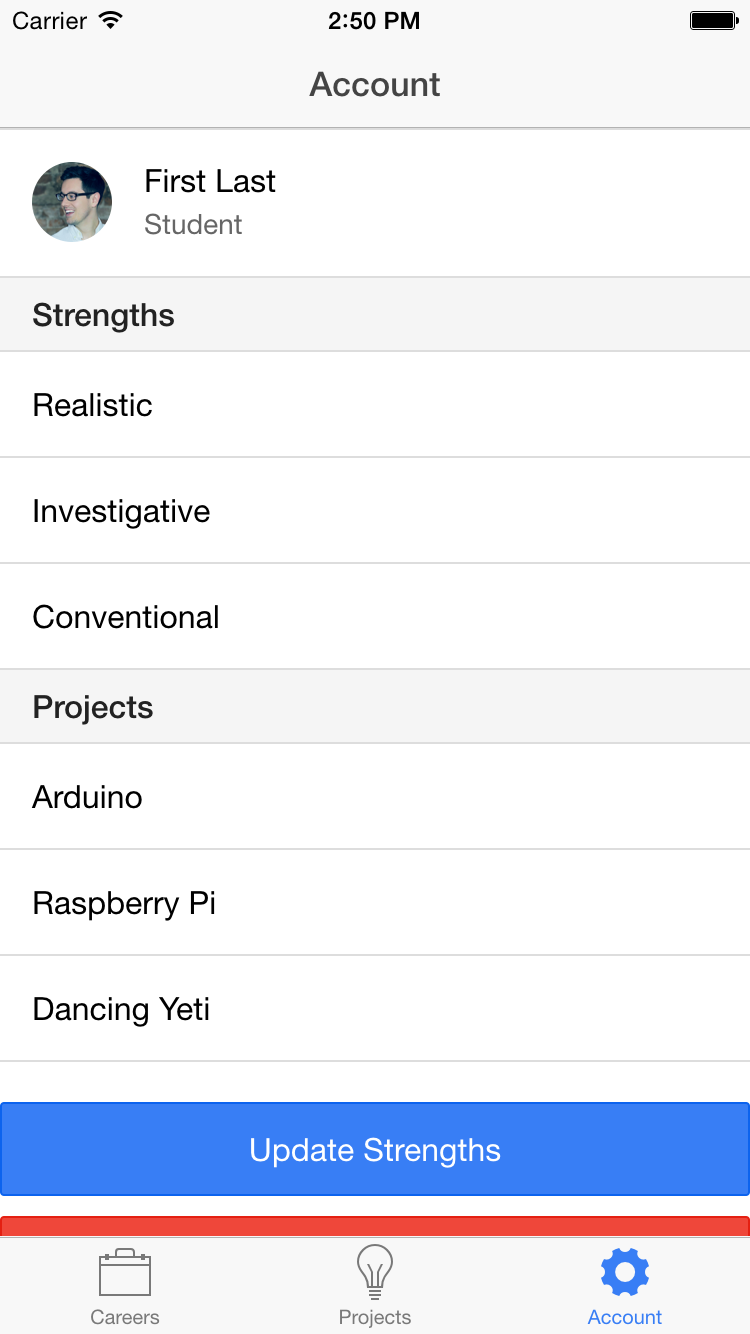Tap the Account navigation title
Viewport: 750px width, 1334px height.
[375, 84]
